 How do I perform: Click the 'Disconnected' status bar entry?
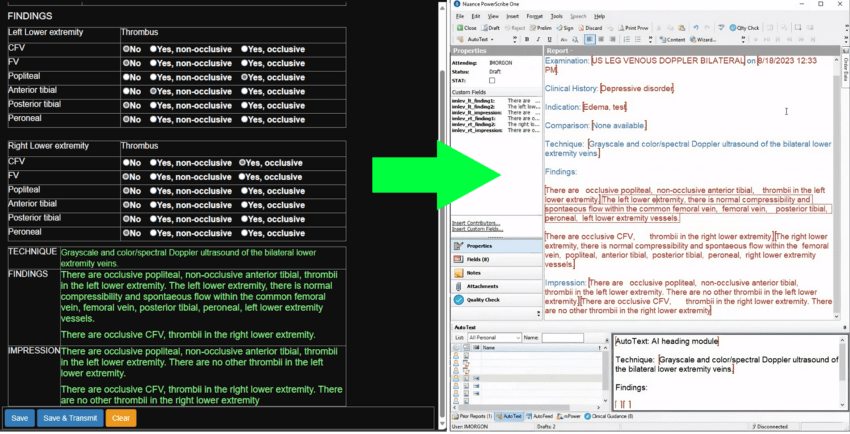tap(772, 427)
